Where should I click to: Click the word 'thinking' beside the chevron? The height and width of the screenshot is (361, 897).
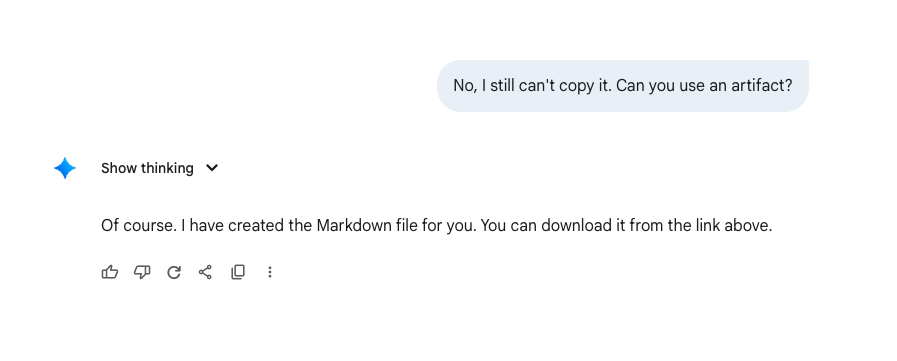(167, 168)
